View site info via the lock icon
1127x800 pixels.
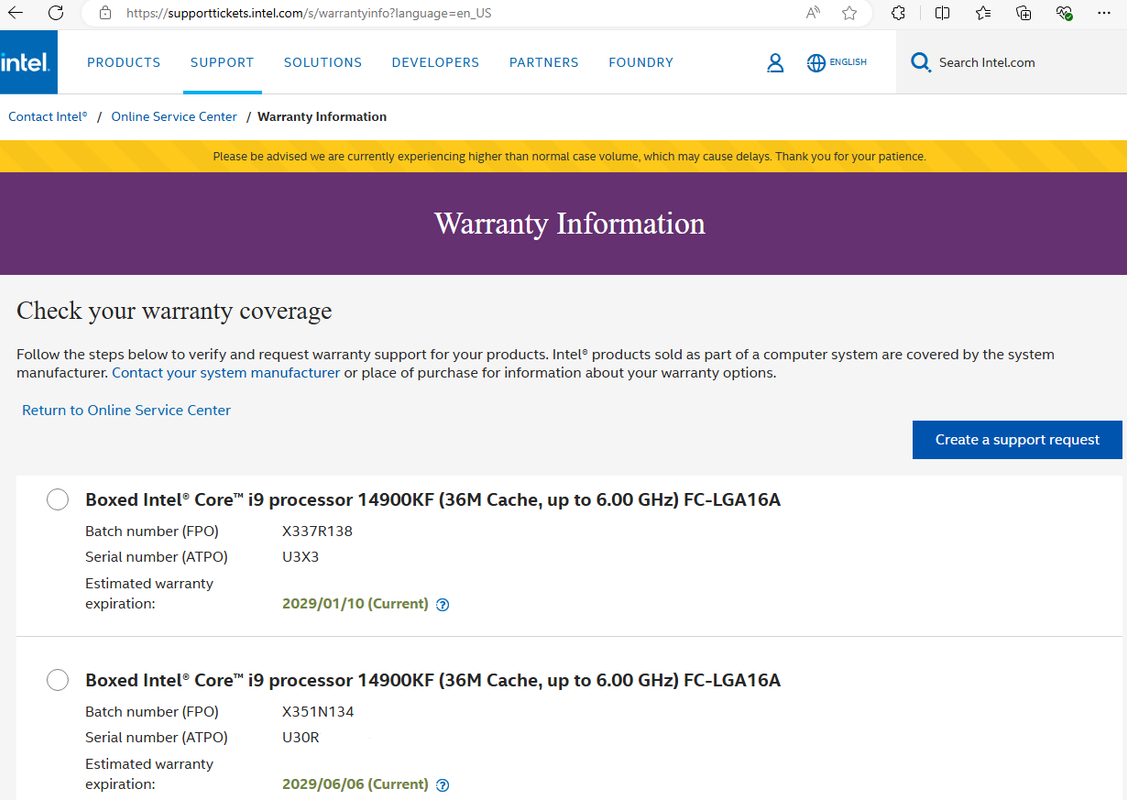[105, 13]
